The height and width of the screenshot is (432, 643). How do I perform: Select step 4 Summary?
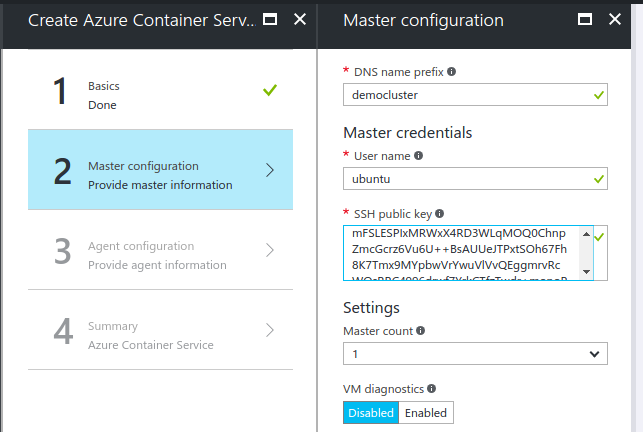tap(160, 330)
